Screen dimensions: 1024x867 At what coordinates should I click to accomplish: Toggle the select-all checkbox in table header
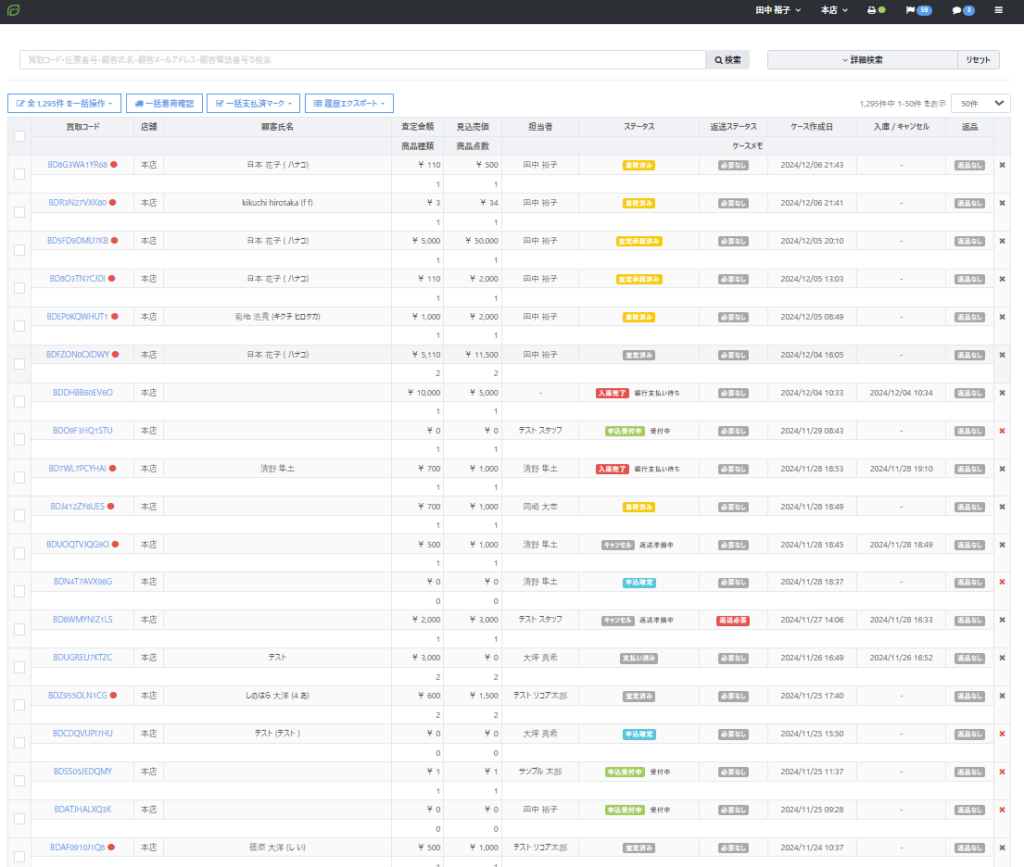[19, 136]
